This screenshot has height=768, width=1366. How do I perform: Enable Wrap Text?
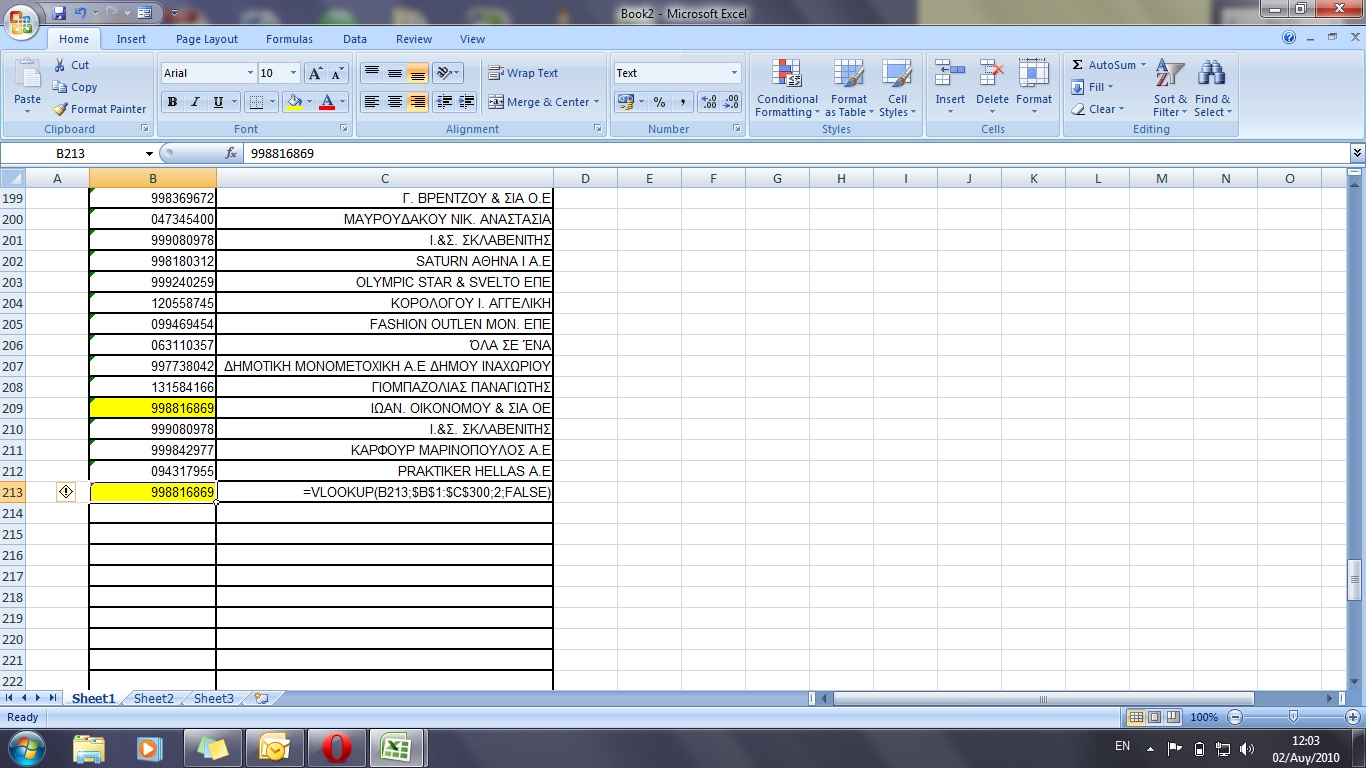tap(523, 73)
